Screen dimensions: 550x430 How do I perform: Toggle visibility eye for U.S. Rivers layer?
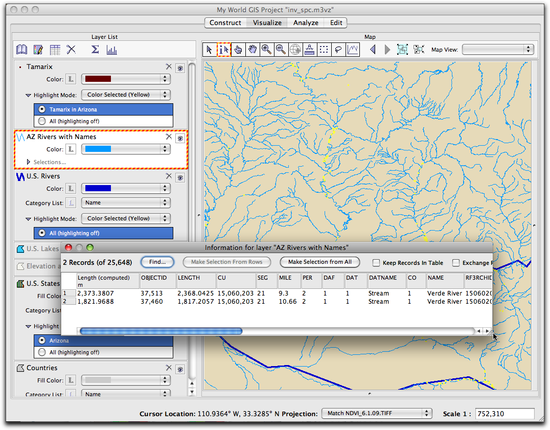coord(180,177)
